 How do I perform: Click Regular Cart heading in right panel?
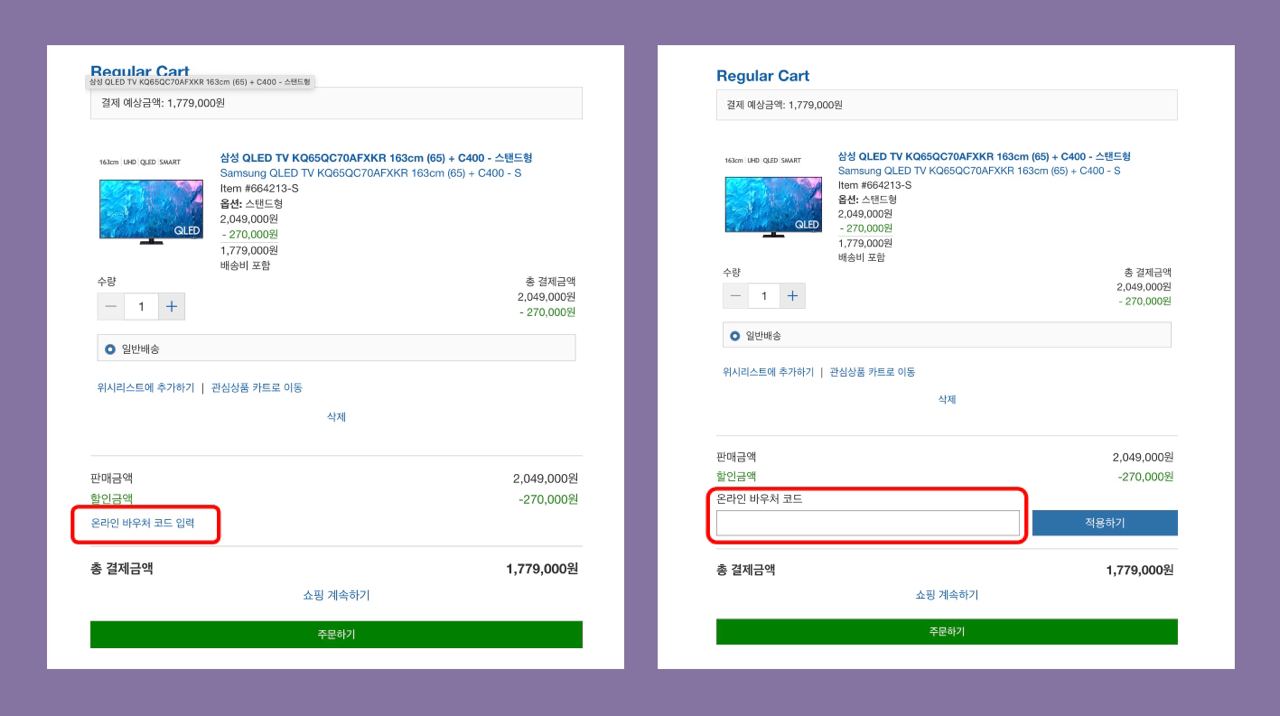point(763,76)
